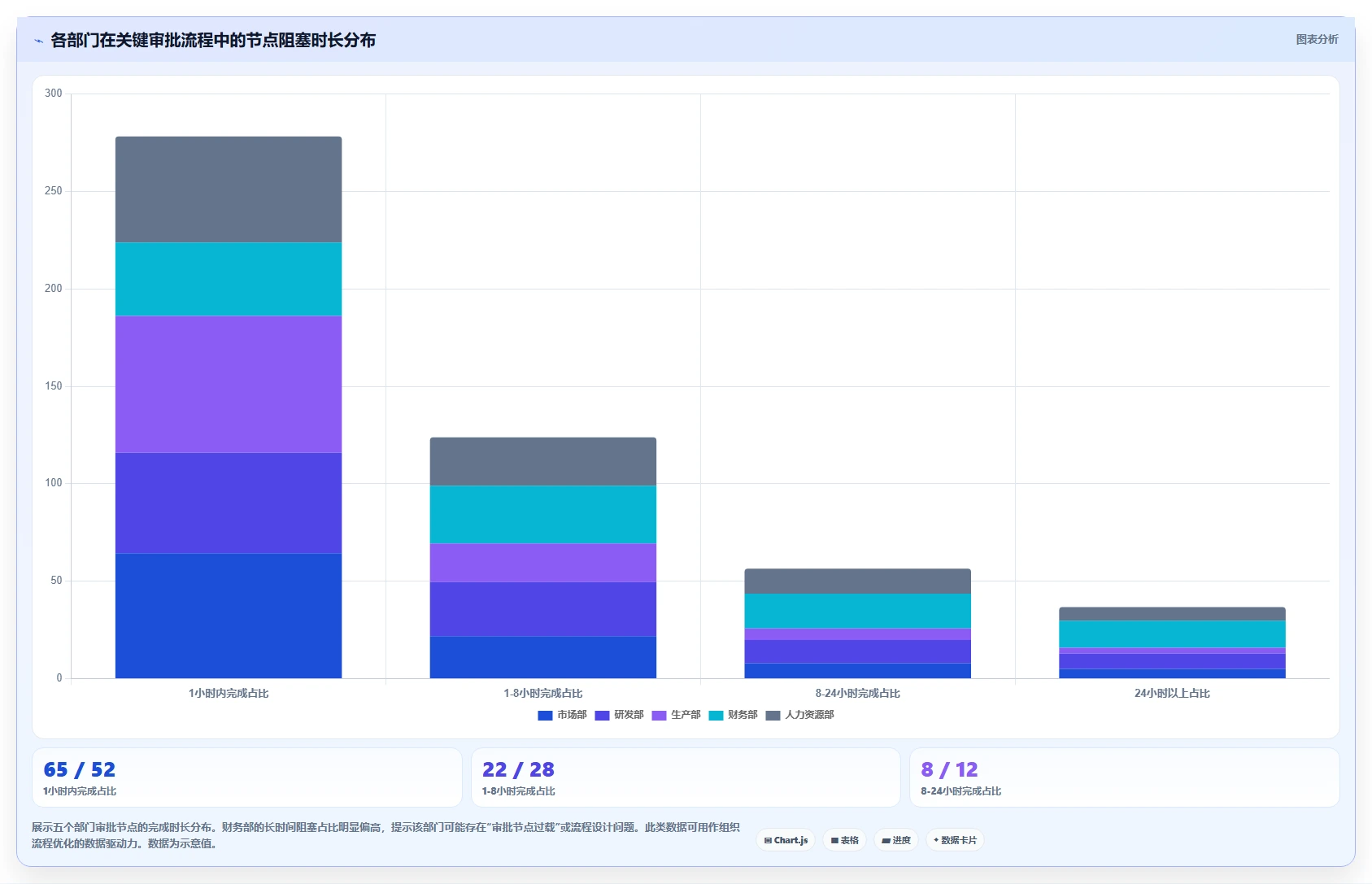Click the 24小时以上占比 stacked bar
The height and width of the screenshot is (884, 1372).
(x=1172, y=642)
